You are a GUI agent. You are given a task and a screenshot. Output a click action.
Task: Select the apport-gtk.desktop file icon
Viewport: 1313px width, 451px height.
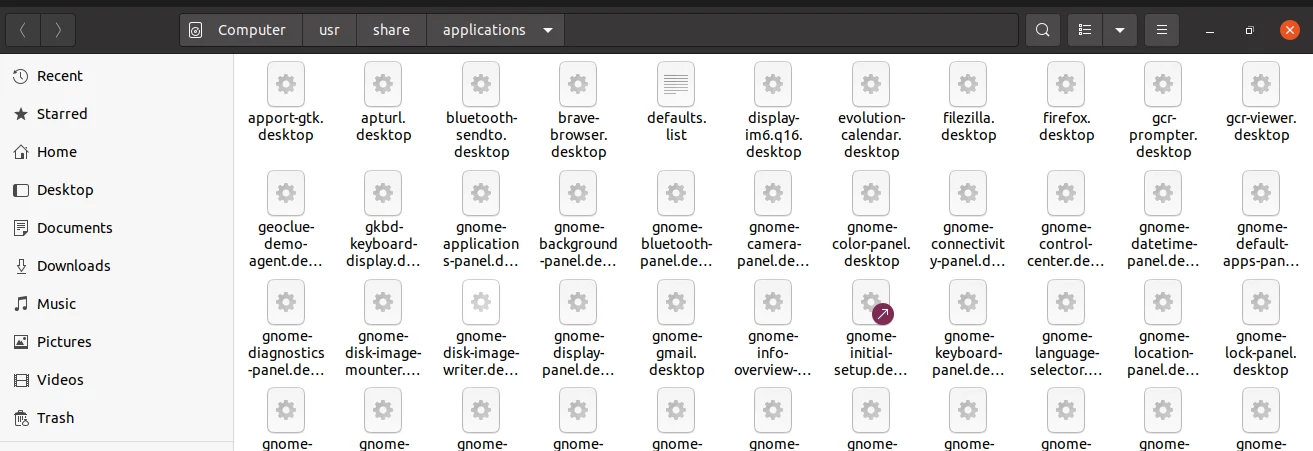[286, 82]
